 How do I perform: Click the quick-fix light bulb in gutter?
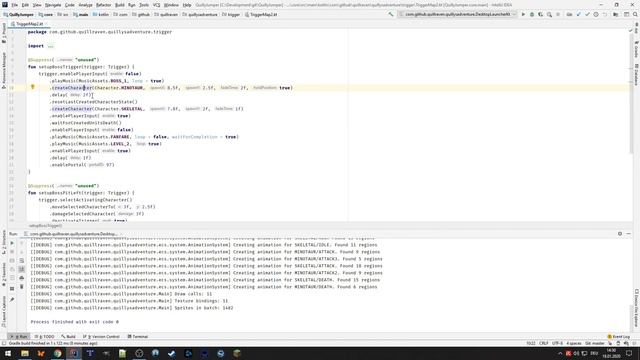33,87
